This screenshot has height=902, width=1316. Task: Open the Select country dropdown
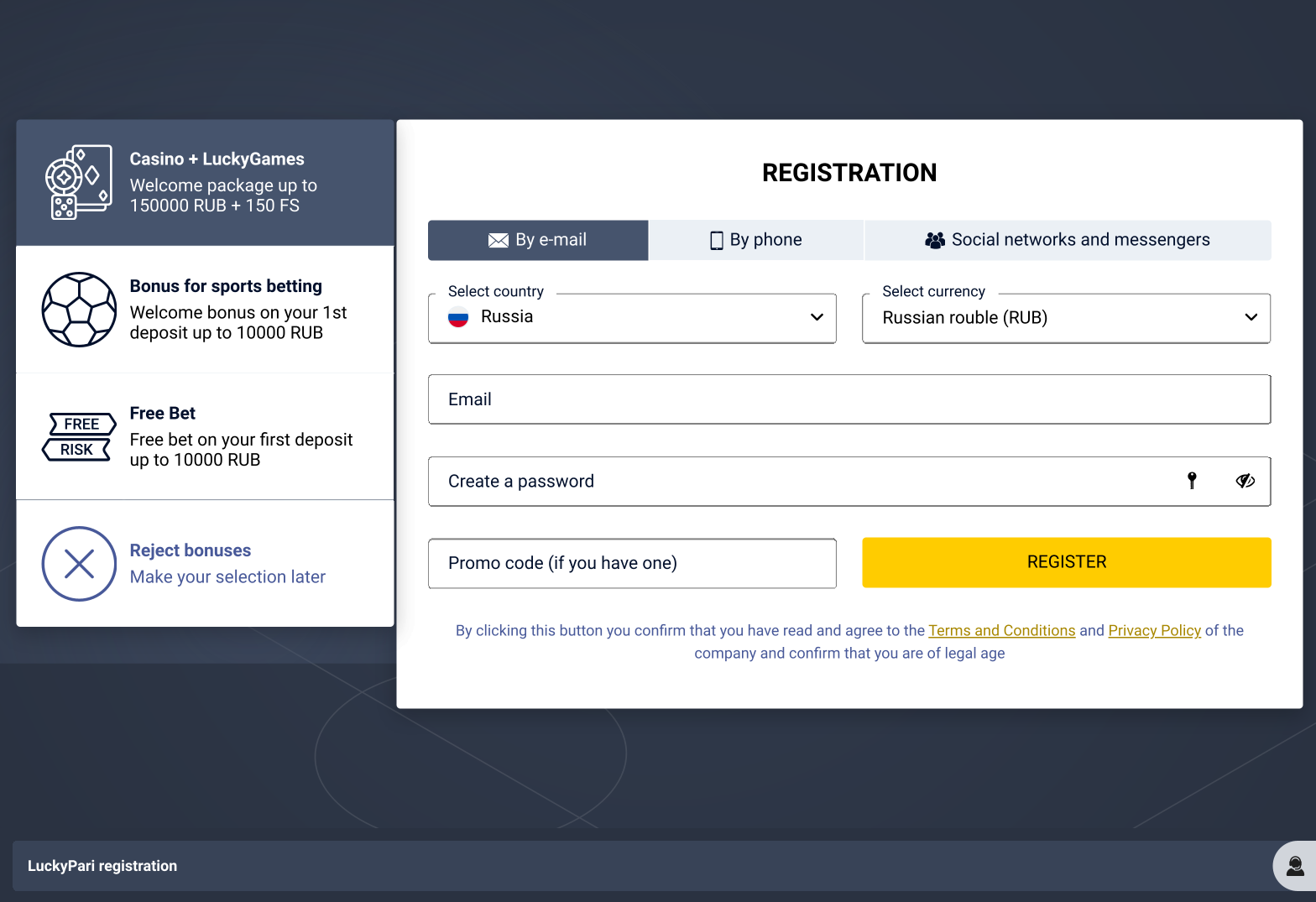632,318
